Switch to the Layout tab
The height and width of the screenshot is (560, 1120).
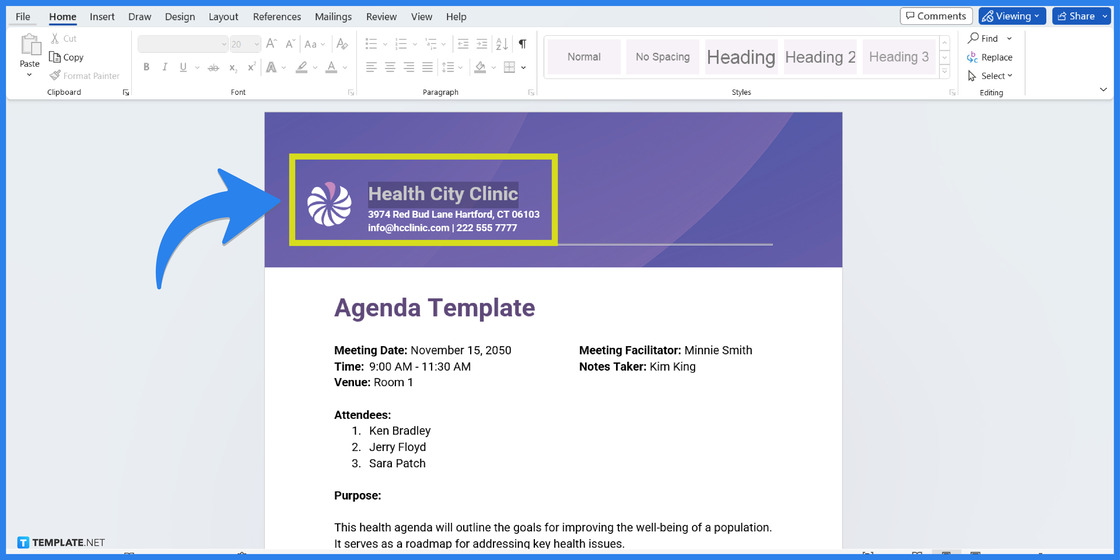coord(224,16)
